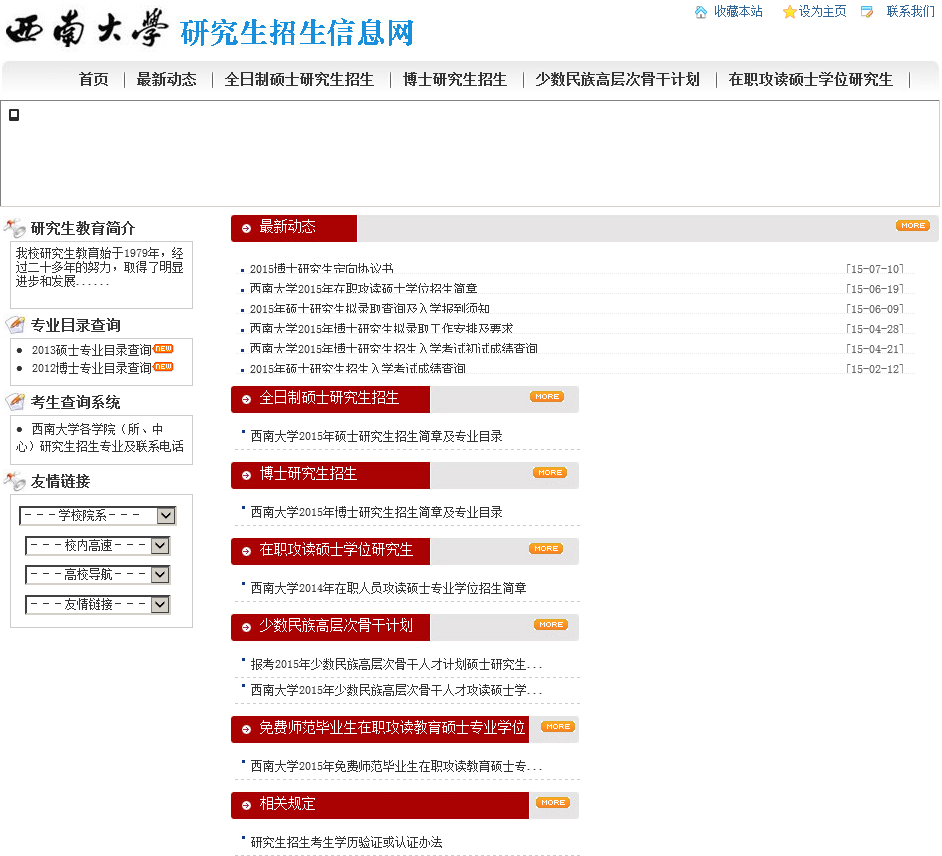Open 西南大学2014年在职人员攻读硕士专业学位招生简章
The image size is (942, 856).
pyautogui.click(x=388, y=588)
